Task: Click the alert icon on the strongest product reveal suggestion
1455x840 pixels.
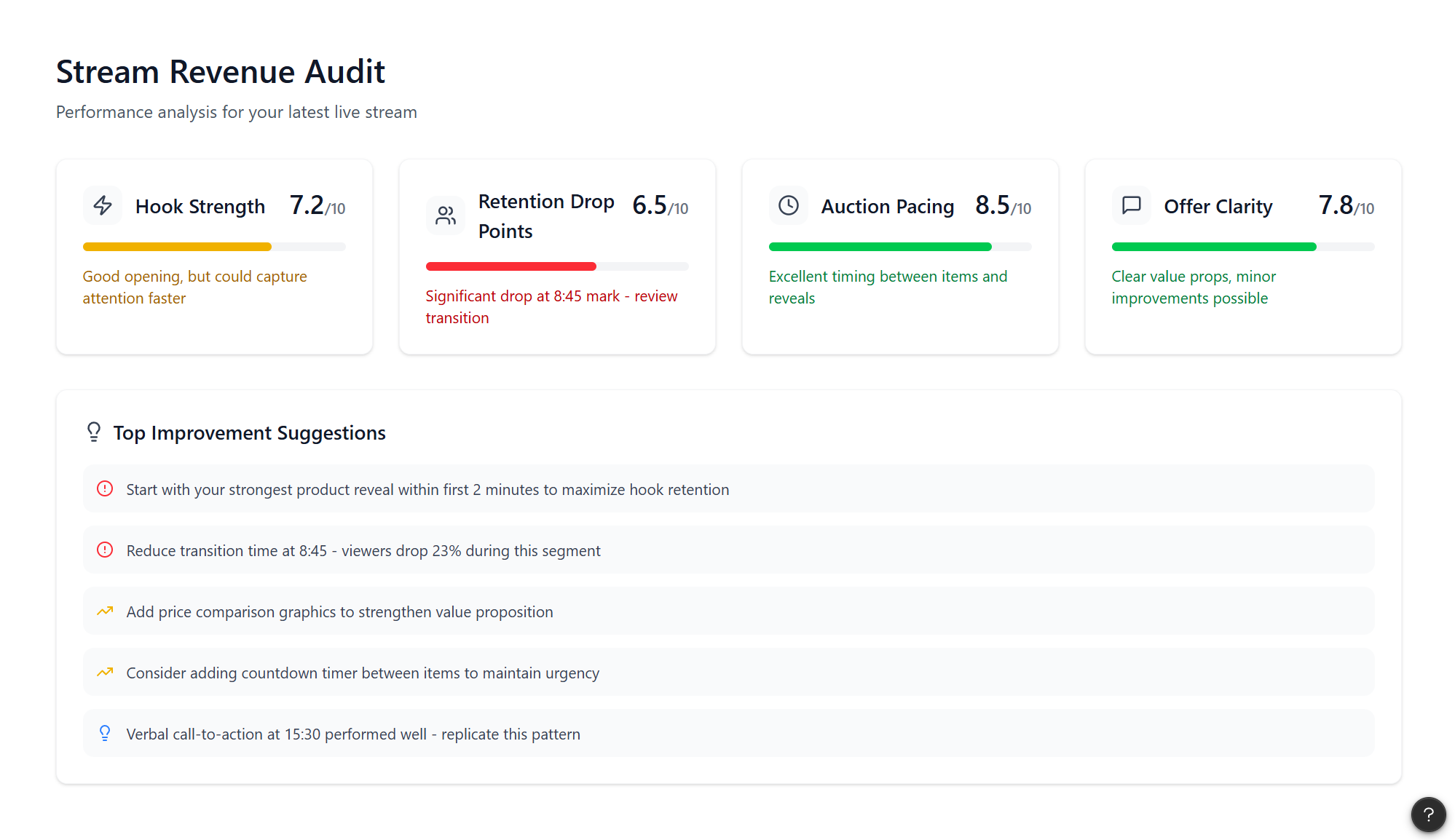Action: pos(106,489)
